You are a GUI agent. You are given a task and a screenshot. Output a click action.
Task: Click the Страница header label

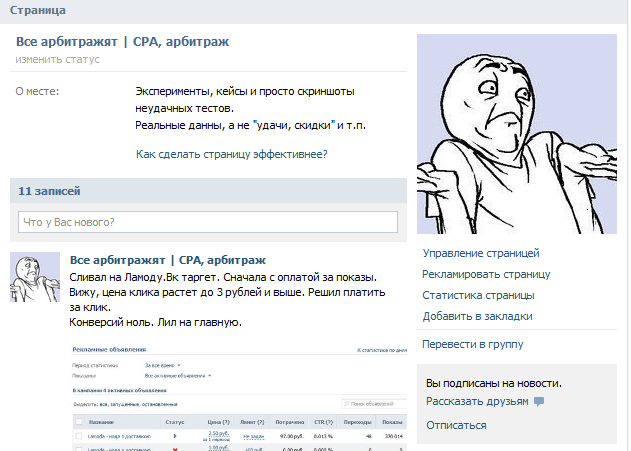[x=37, y=10]
